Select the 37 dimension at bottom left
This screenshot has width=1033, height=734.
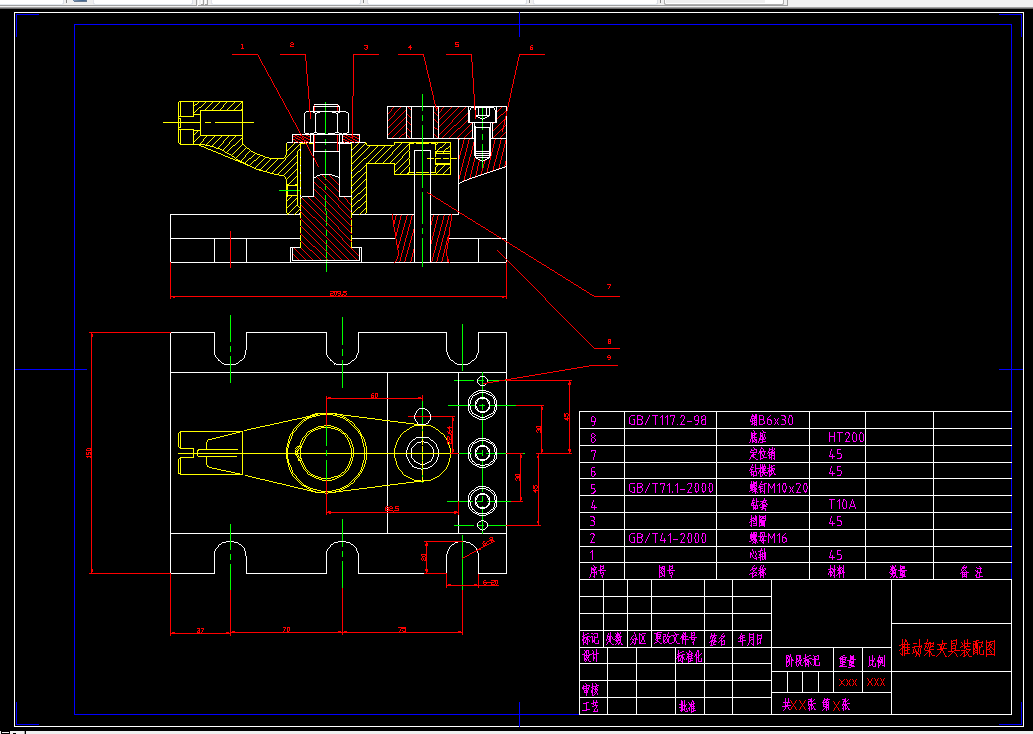tap(200, 631)
